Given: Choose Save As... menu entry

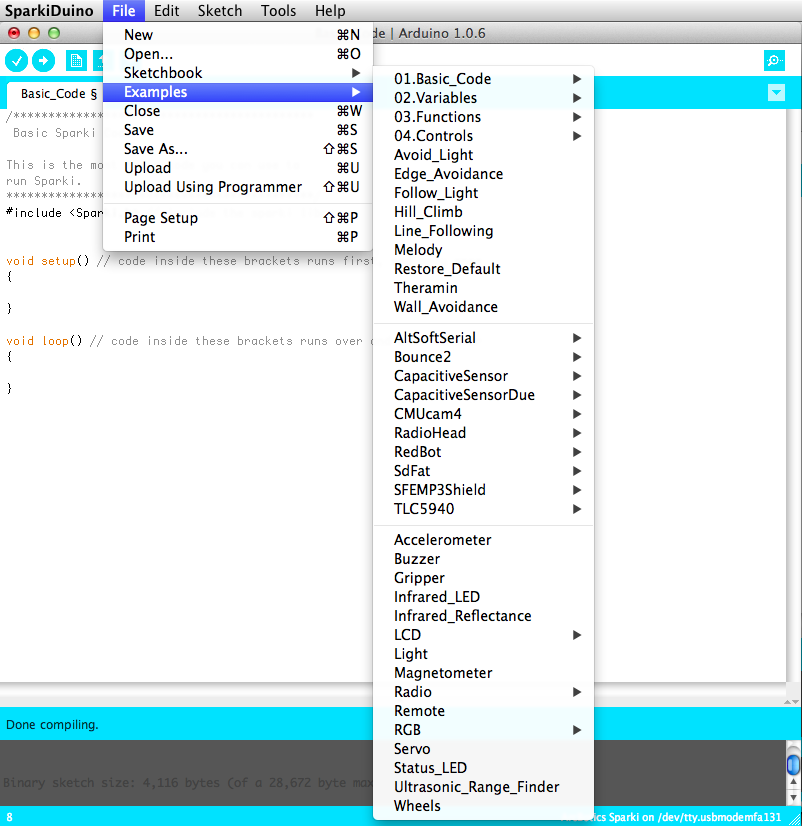Looking at the screenshot, I should coord(238,149).
